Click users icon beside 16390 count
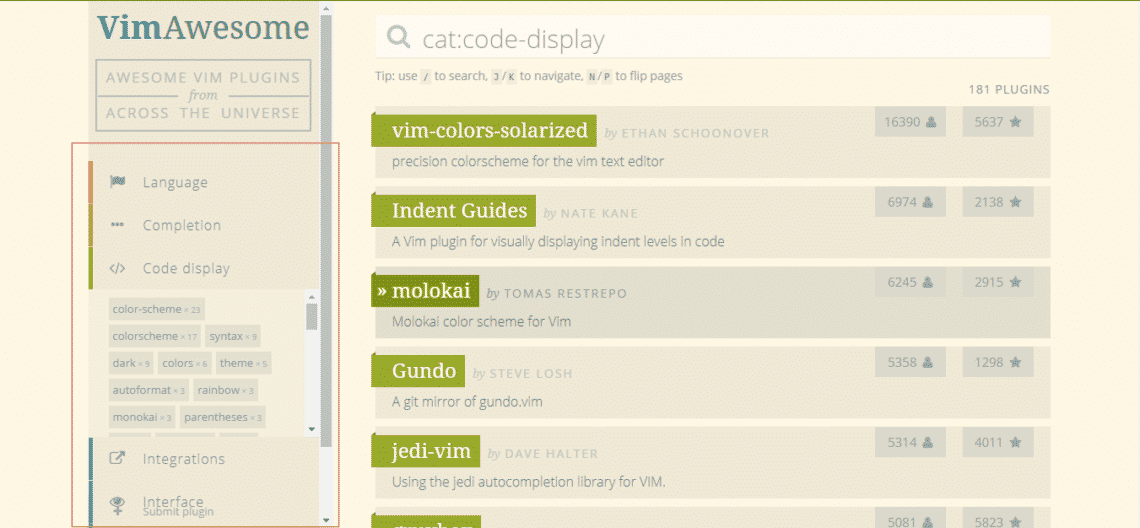This screenshot has height=528, width=1140. pos(931,122)
